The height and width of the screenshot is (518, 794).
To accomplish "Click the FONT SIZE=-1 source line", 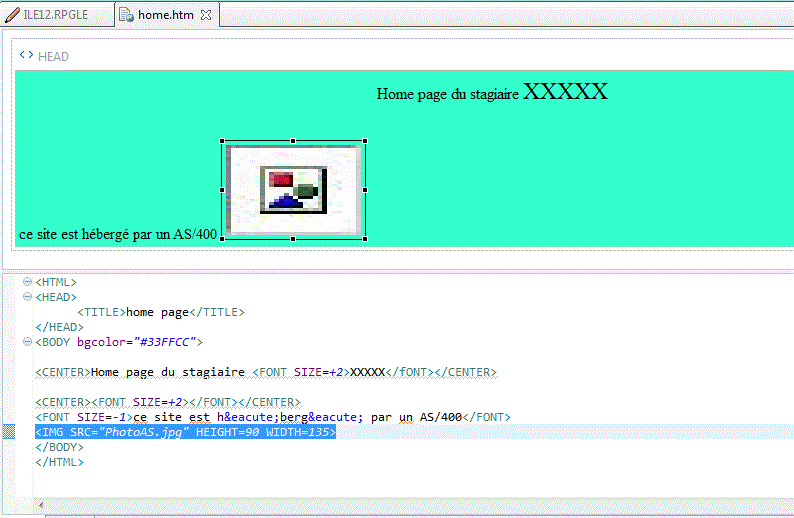I will pos(273,417).
